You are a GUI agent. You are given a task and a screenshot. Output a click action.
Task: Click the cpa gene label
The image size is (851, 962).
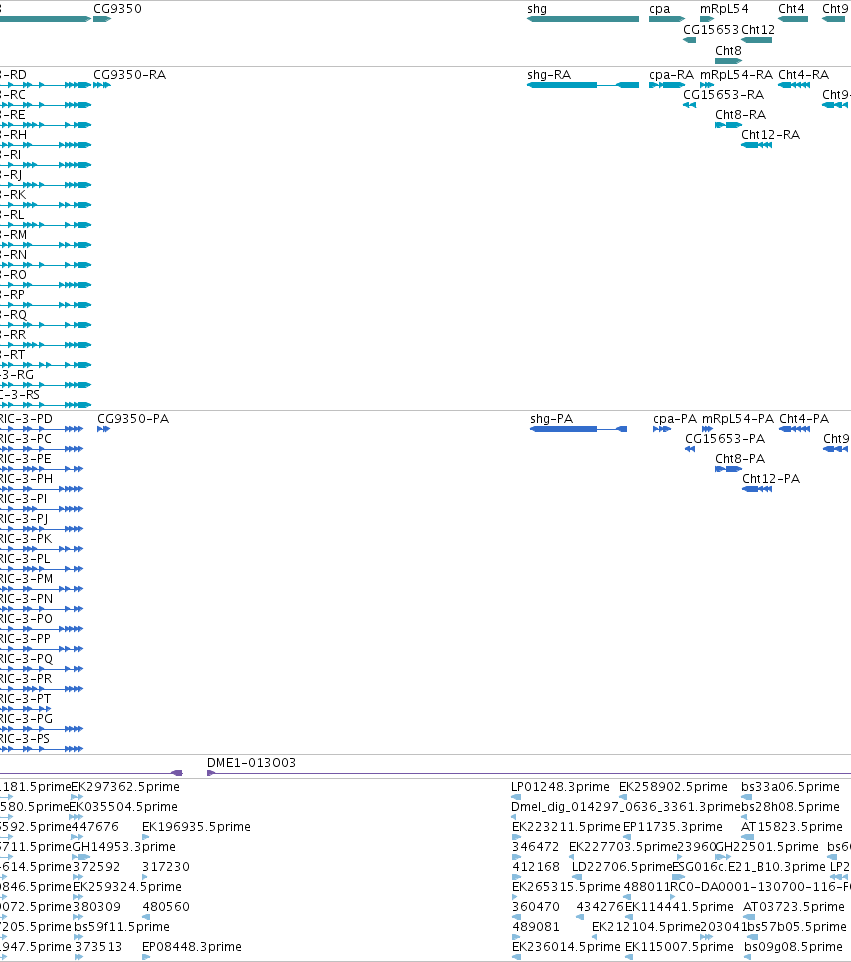pos(660,9)
